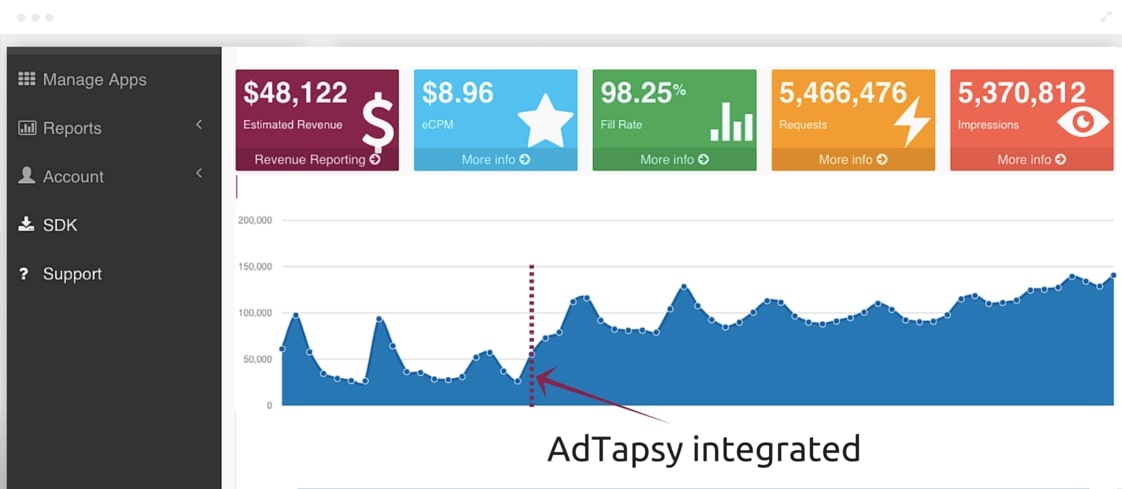Open the Support sidebar item
1122x489 pixels.
72,274
